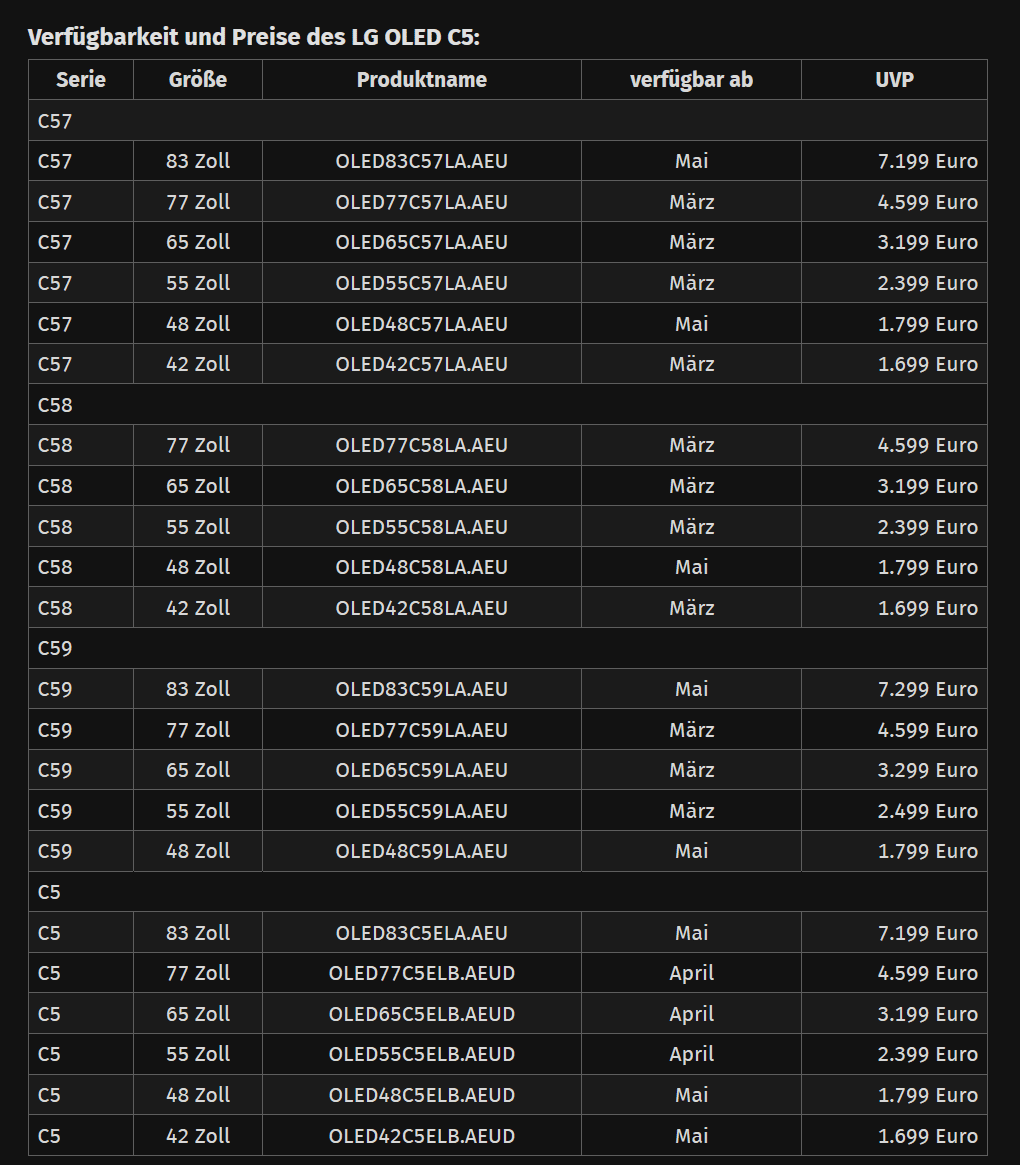The width and height of the screenshot is (1020, 1165).
Task: Click the 'Größe' column header
Action: coord(198,79)
